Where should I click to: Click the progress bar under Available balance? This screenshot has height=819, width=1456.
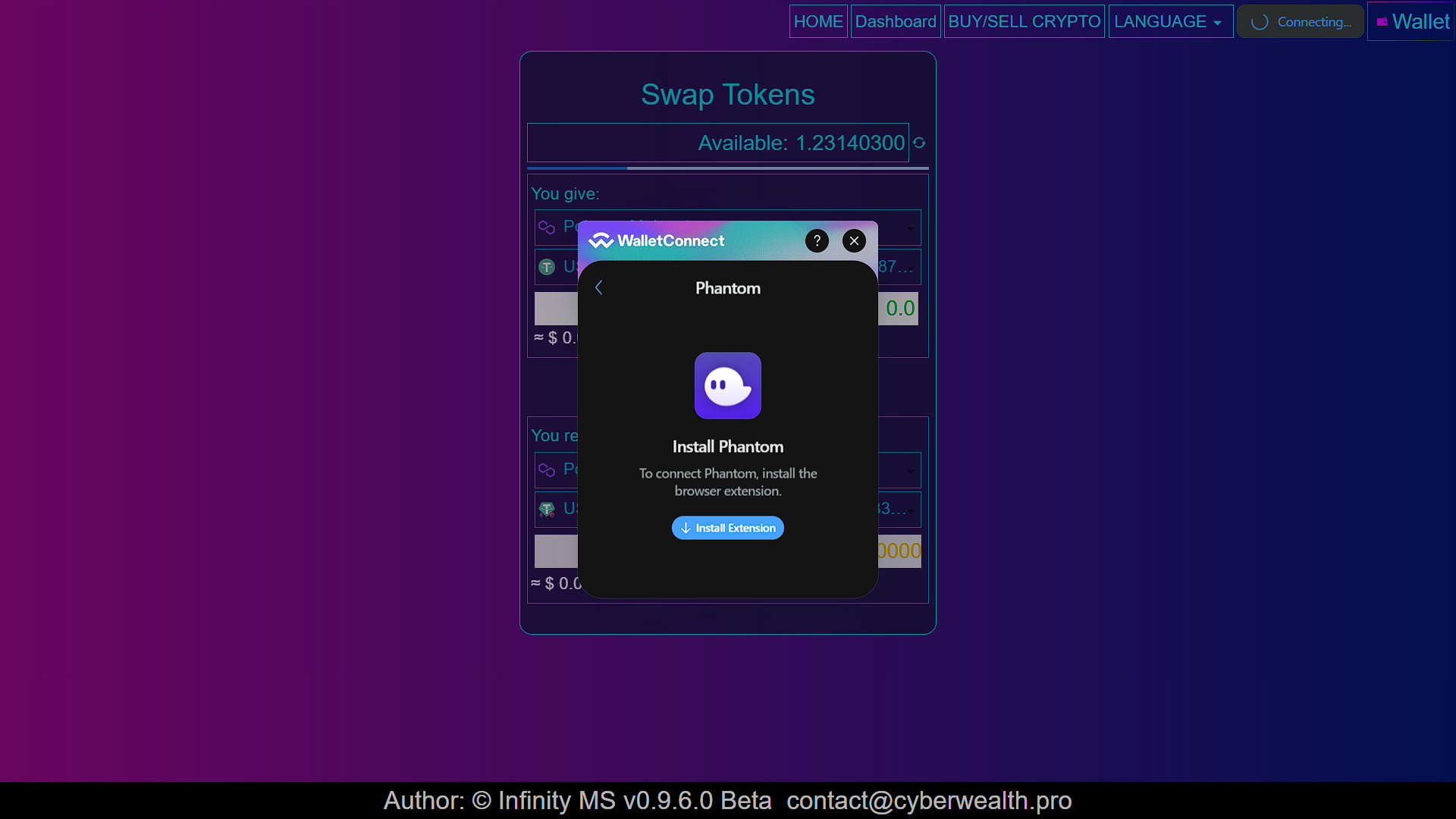pos(727,168)
